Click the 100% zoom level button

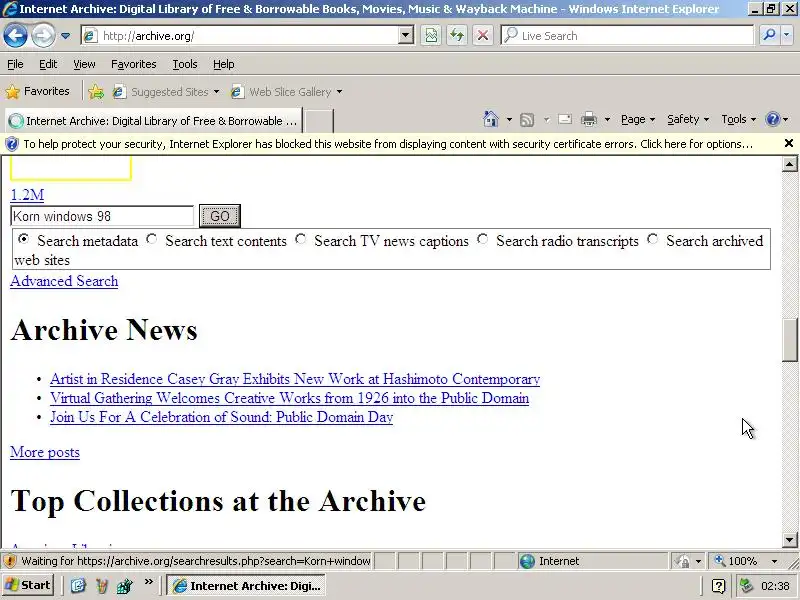point(737,561)
